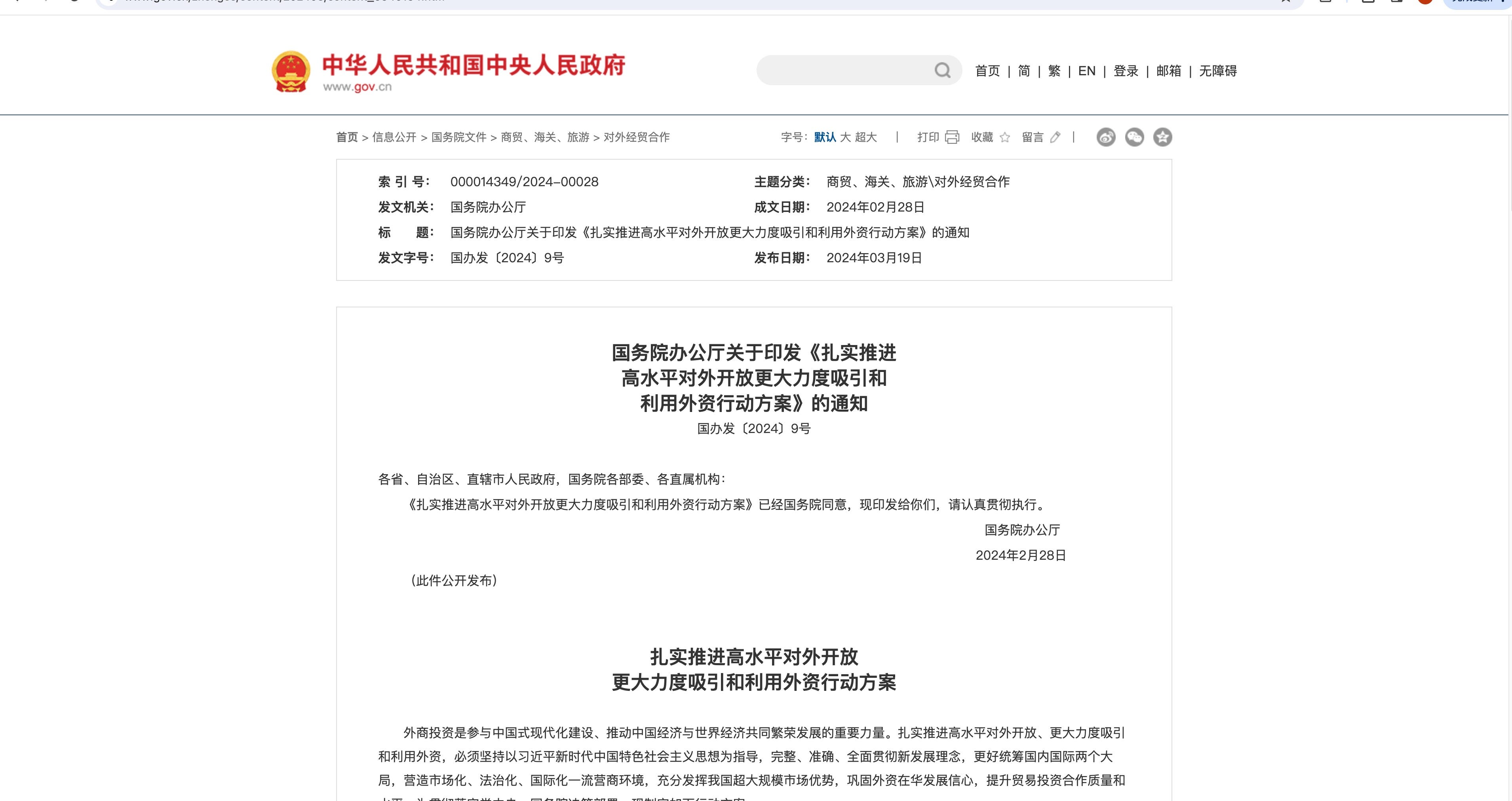1512x801 pixels.
Task: Enable 无障碍 accessibility mode
Action: [x=1218, y=71]
